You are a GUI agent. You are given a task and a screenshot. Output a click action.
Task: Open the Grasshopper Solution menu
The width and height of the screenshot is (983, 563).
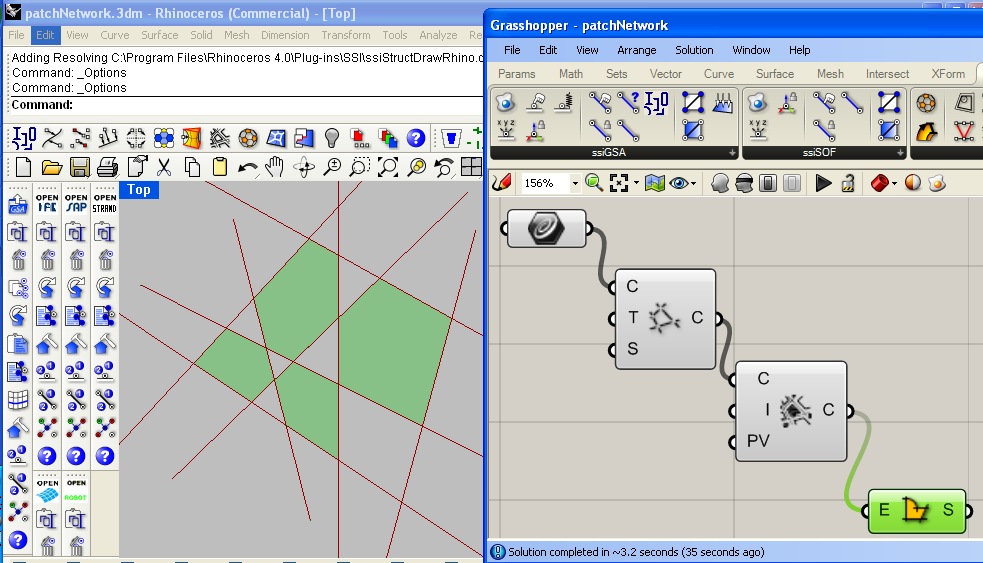[x=694, y=50]
